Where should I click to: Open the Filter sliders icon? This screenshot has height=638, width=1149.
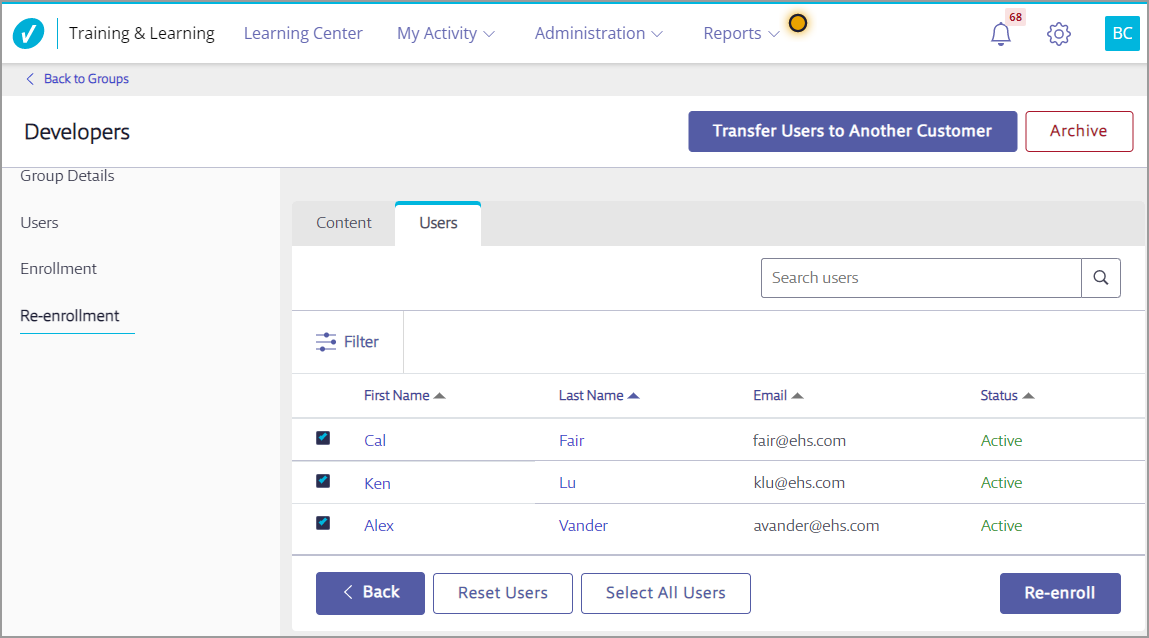(326, 342)
